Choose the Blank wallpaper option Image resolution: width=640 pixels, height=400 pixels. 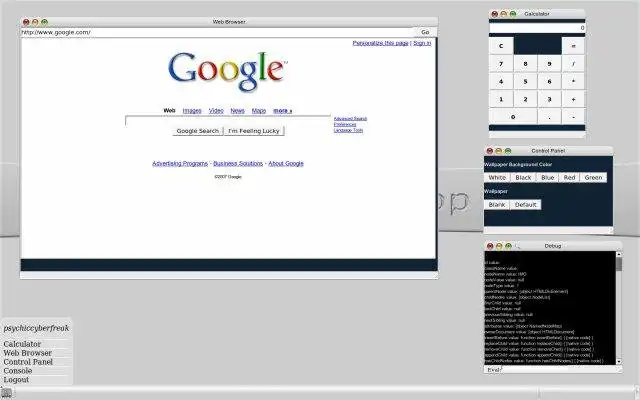(497, 204)
